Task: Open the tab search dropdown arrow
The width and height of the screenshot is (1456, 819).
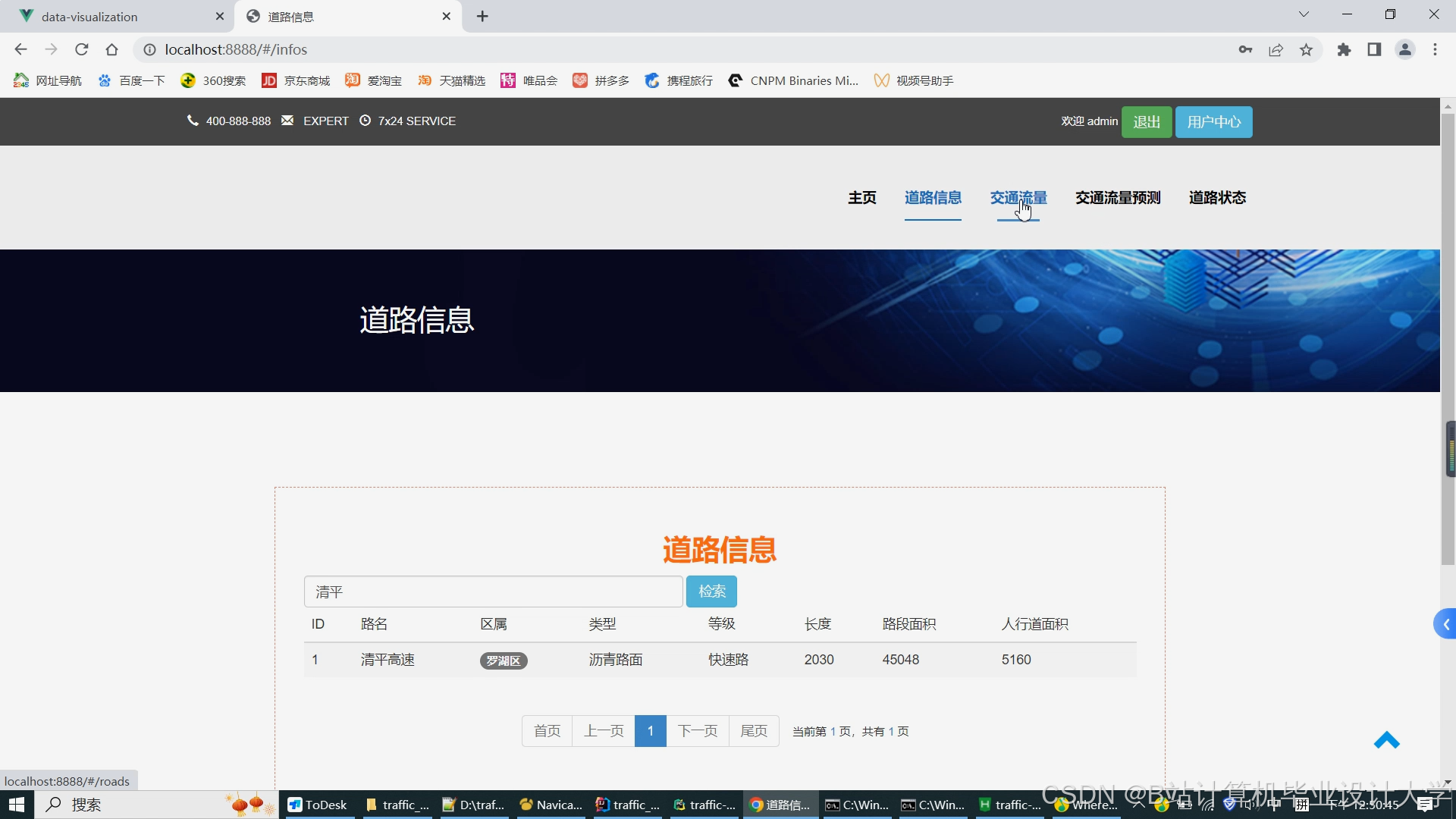Action: [1304, 14]
